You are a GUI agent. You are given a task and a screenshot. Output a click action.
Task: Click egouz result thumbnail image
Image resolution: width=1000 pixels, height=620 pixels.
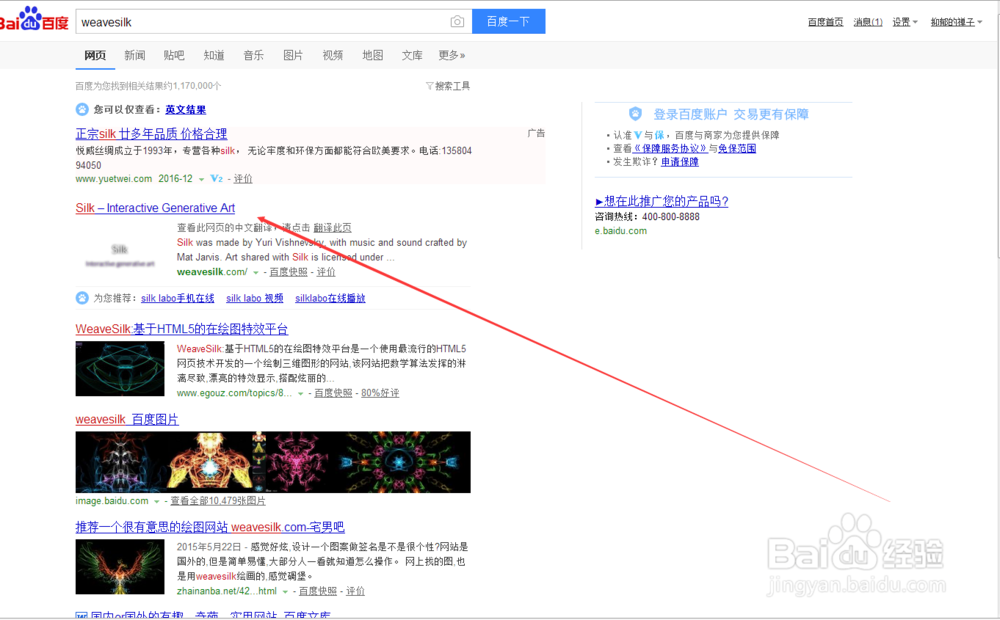[x=120, y=369]
